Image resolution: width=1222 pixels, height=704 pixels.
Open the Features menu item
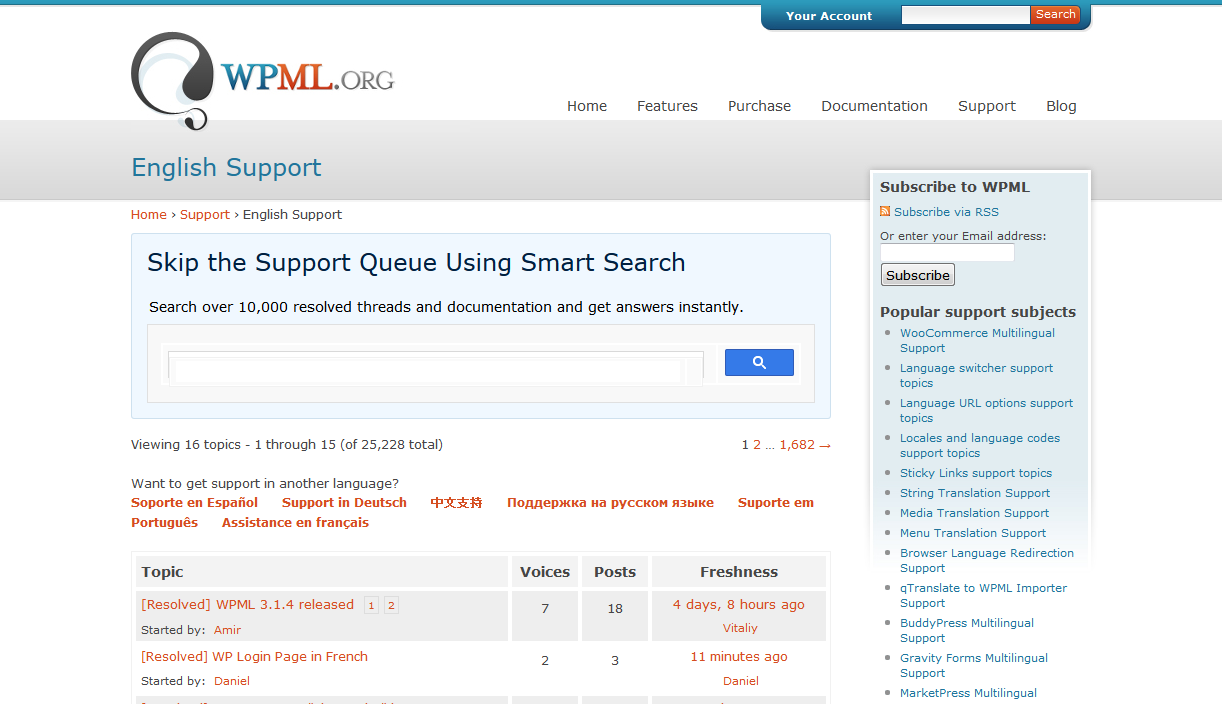[667, 106]
